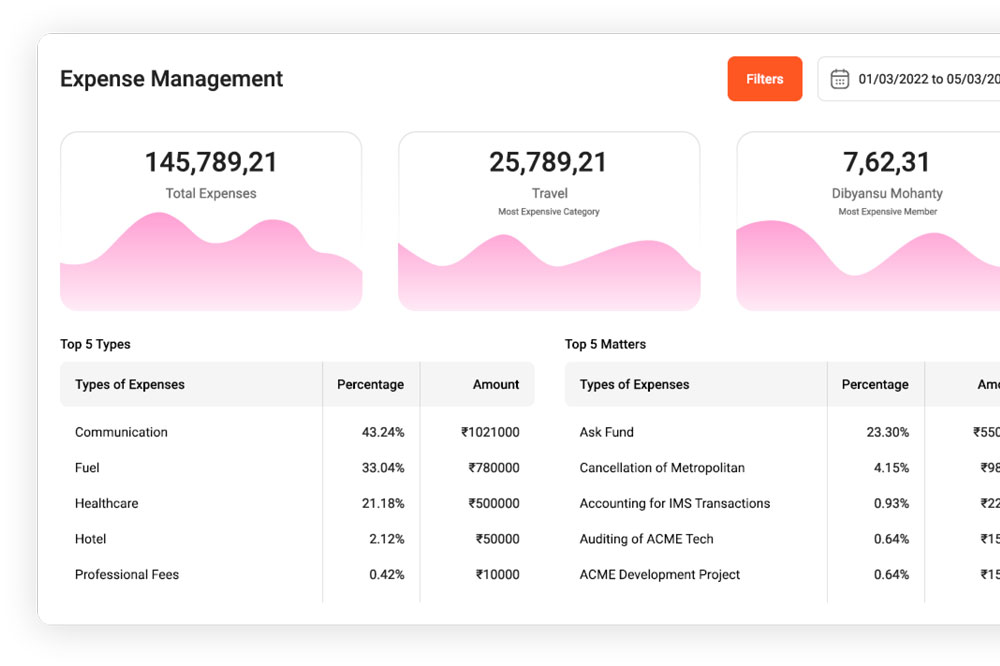Open the Travel category area chart

549,272
